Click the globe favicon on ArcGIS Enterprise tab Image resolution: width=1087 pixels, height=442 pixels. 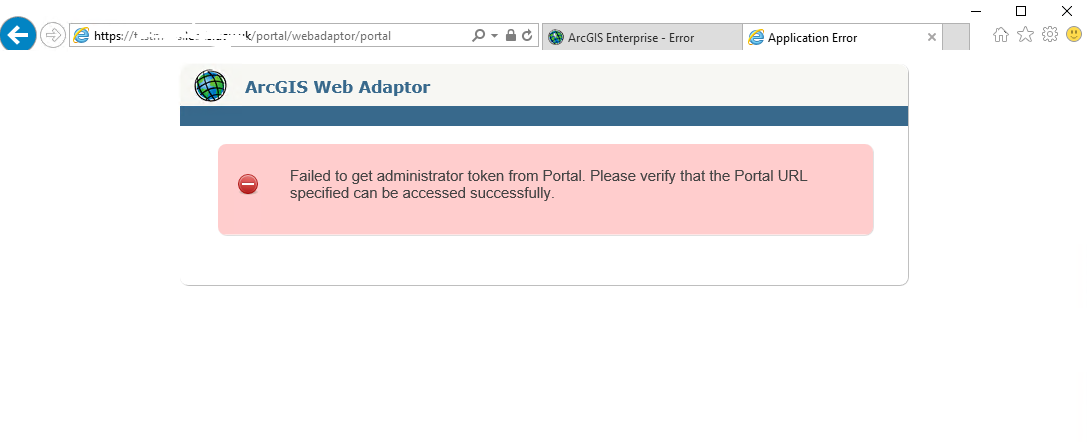point(556,37)
